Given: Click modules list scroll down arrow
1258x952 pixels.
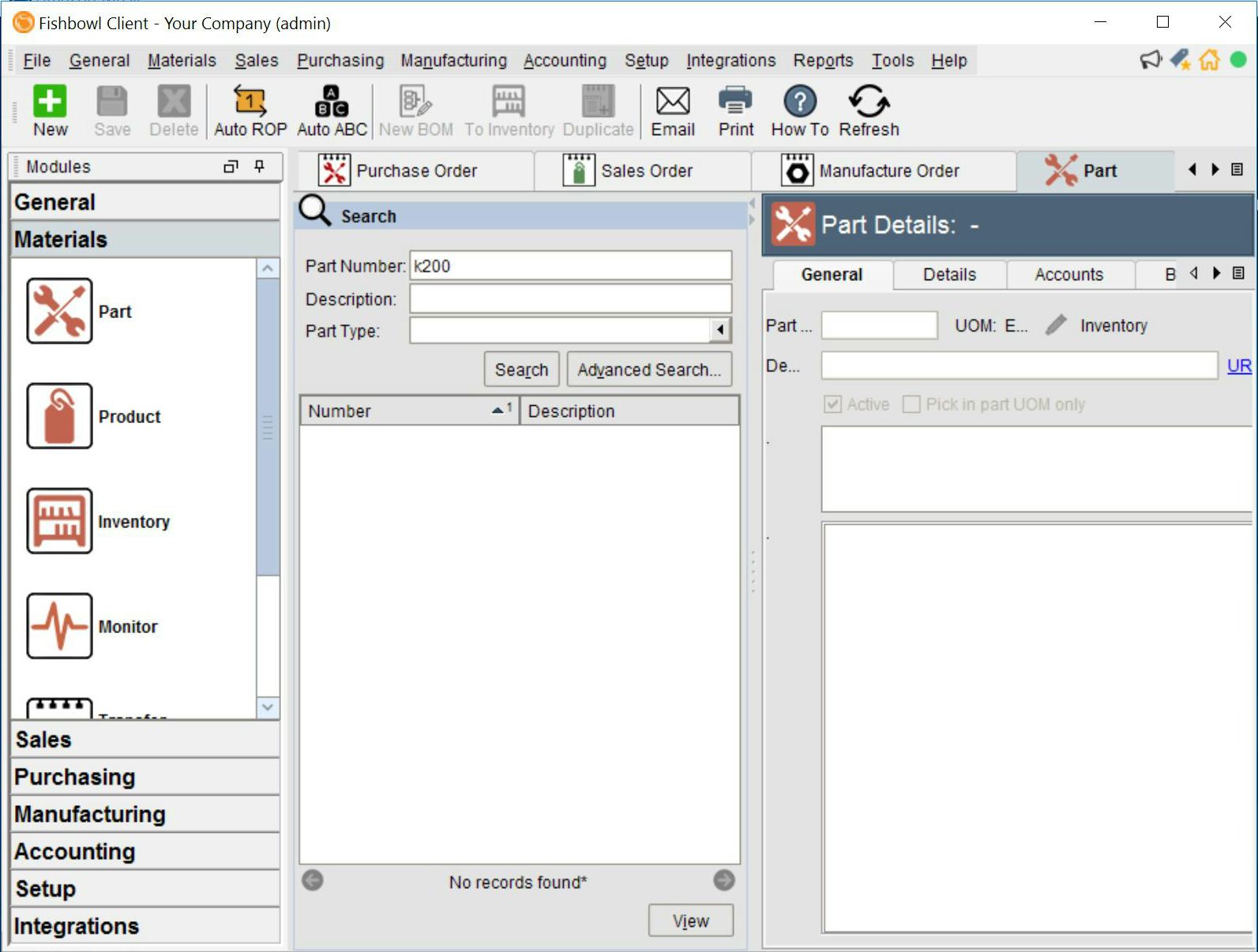Looking at the screenshot, I should [268, 707].
